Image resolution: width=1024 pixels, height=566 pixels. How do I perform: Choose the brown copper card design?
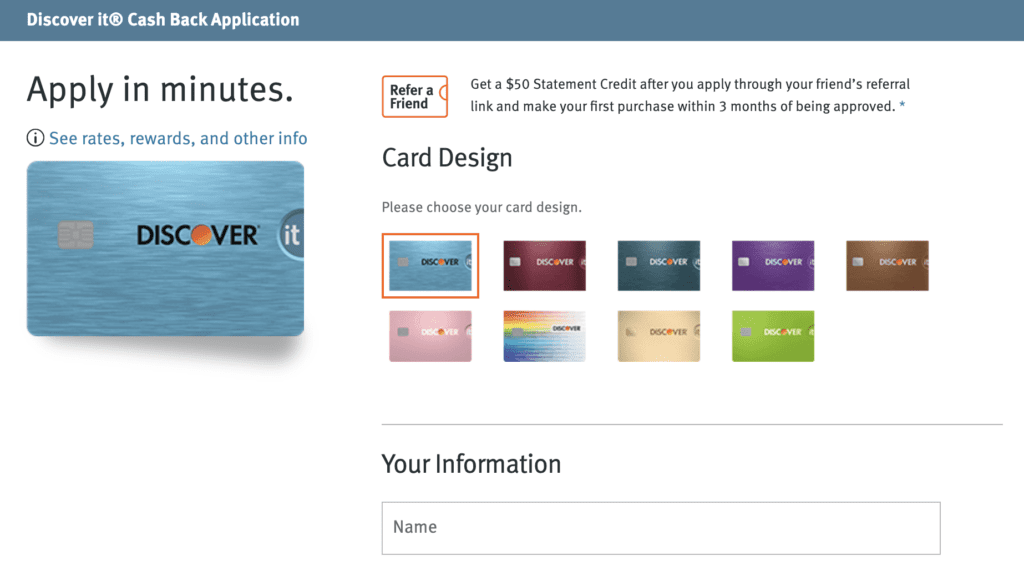tap(888, 266)
